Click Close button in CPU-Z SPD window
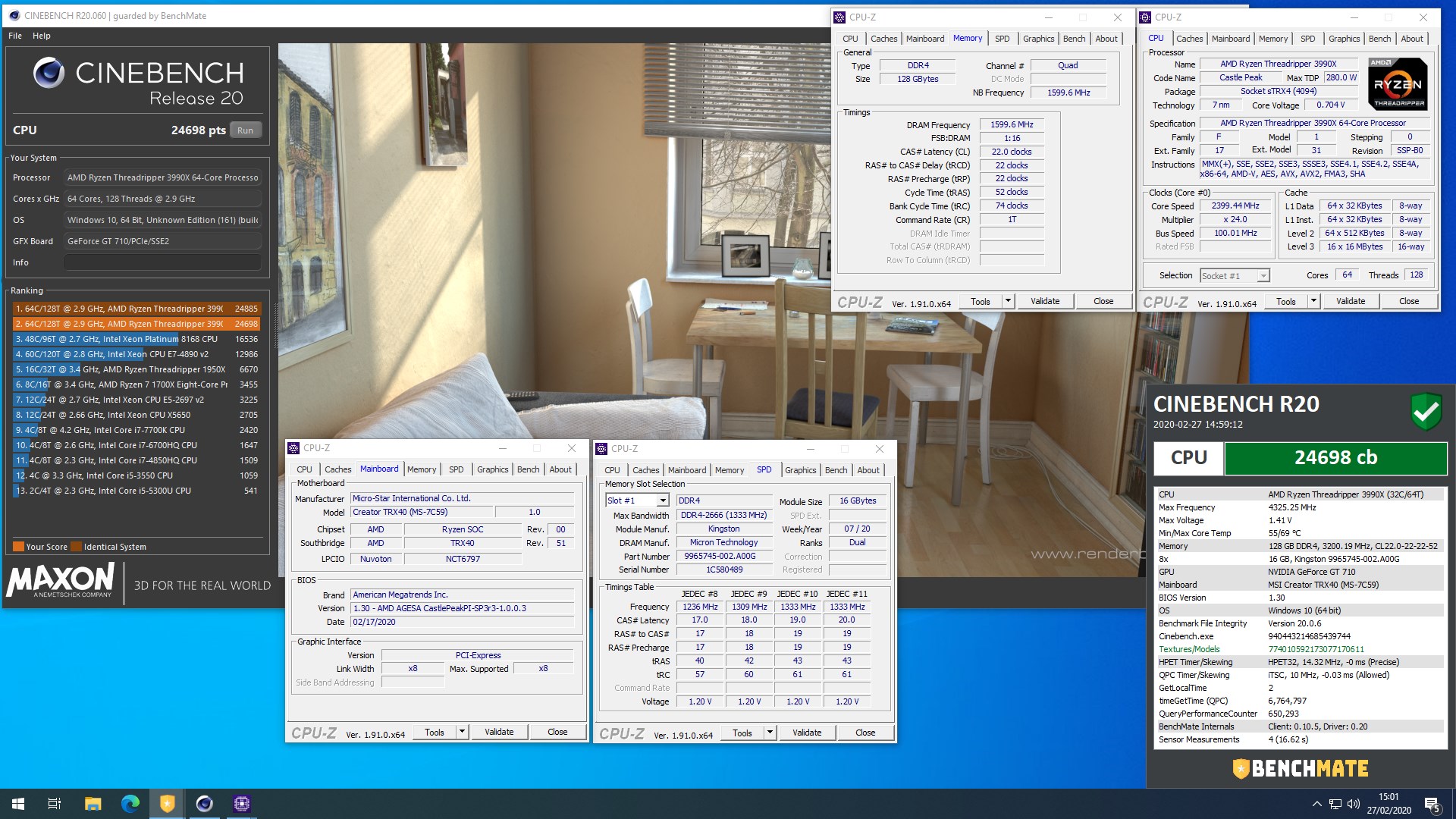 [865, 733]
